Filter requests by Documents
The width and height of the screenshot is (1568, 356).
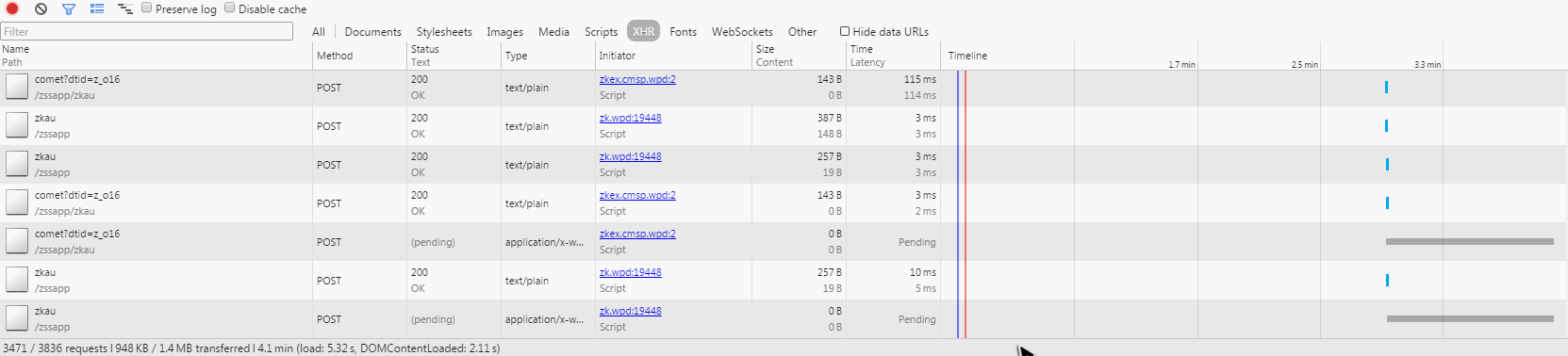tap(372, 32)
